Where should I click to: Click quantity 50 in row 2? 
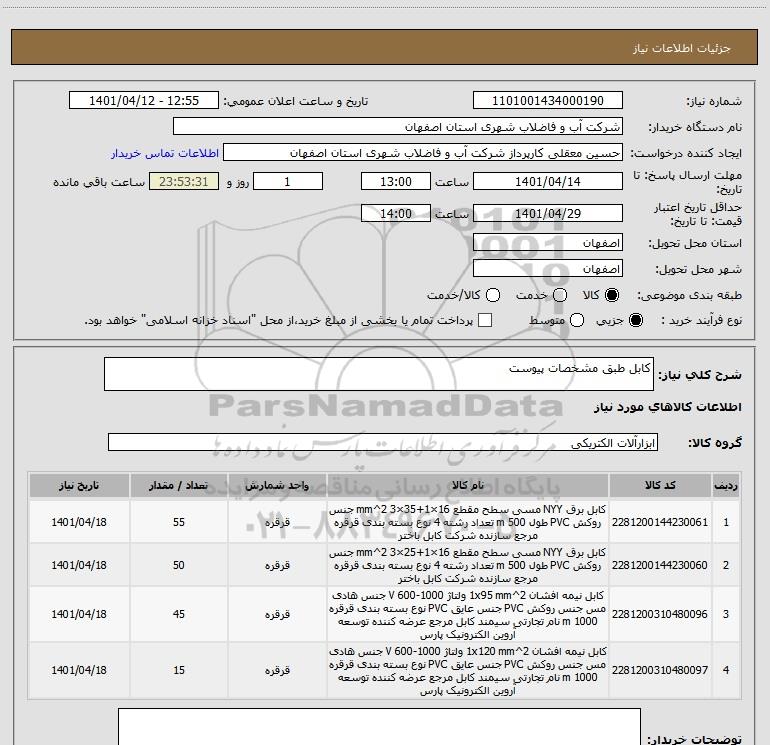pos(179,565)
